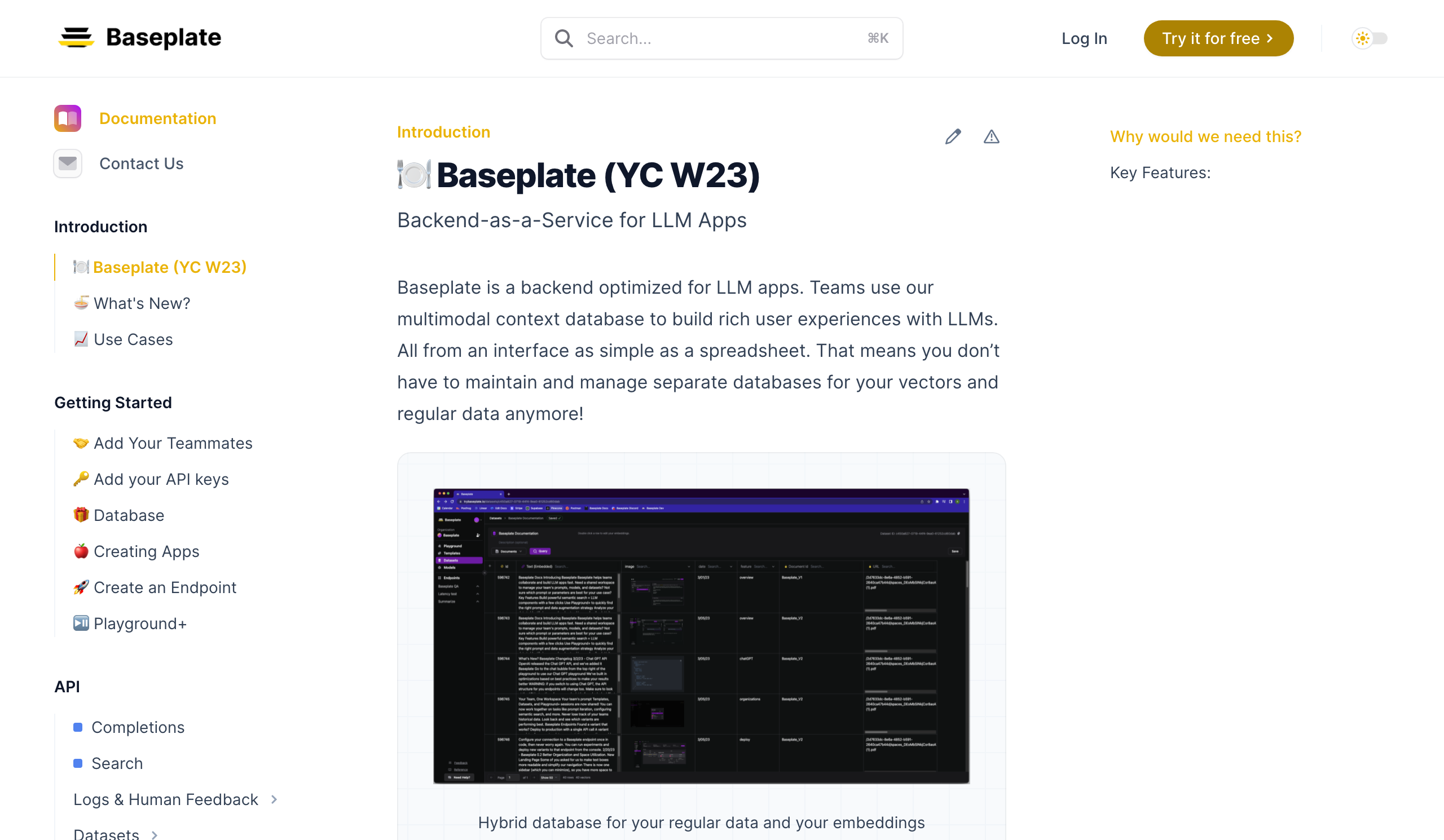Open the Completions API page

tap(138, 727)
